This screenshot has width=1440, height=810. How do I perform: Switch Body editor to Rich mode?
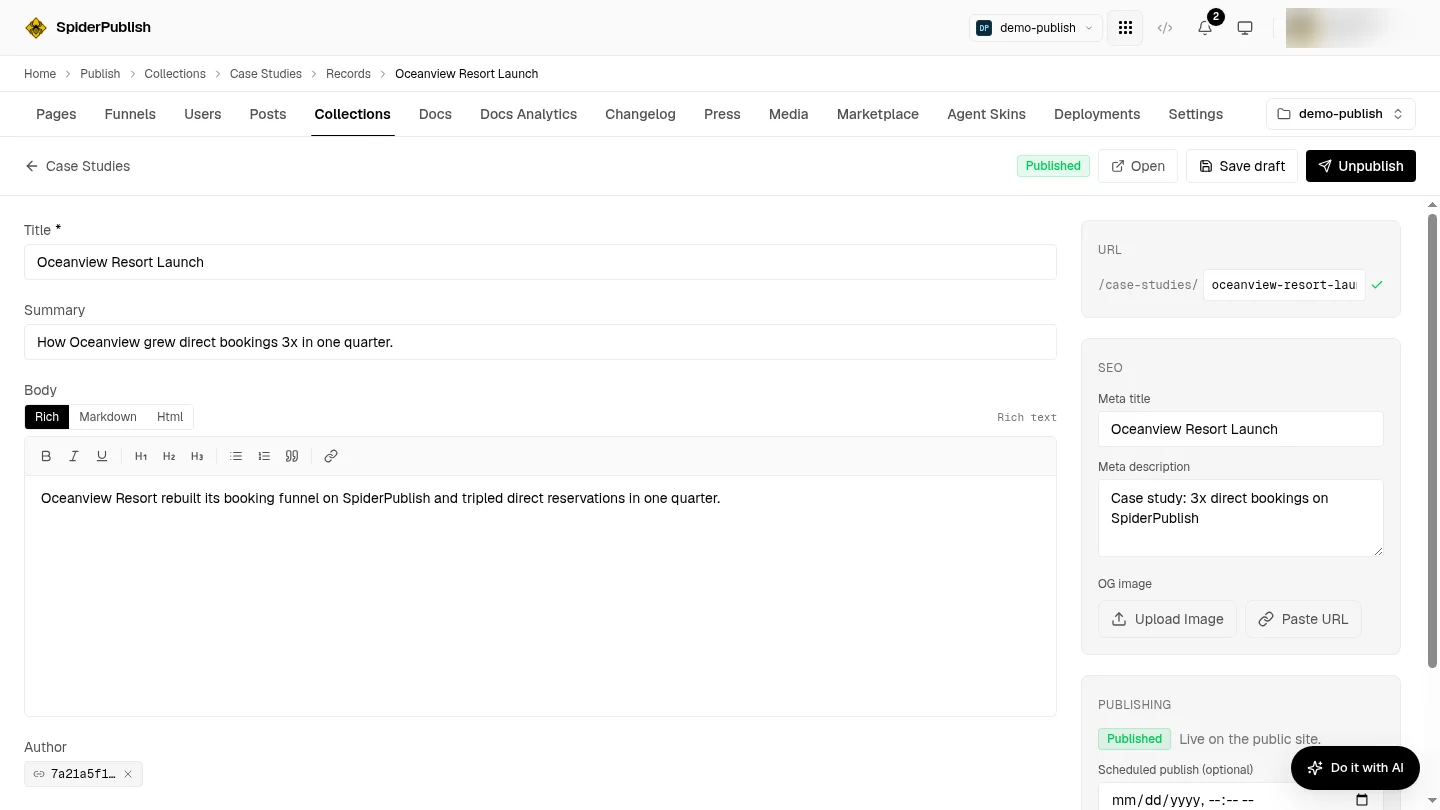click(47, 417)
